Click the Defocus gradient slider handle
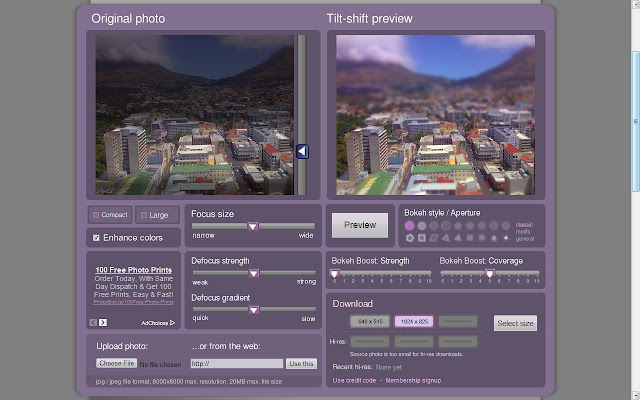Viewport: 640px width, 400px height. (x=254, y=310)
